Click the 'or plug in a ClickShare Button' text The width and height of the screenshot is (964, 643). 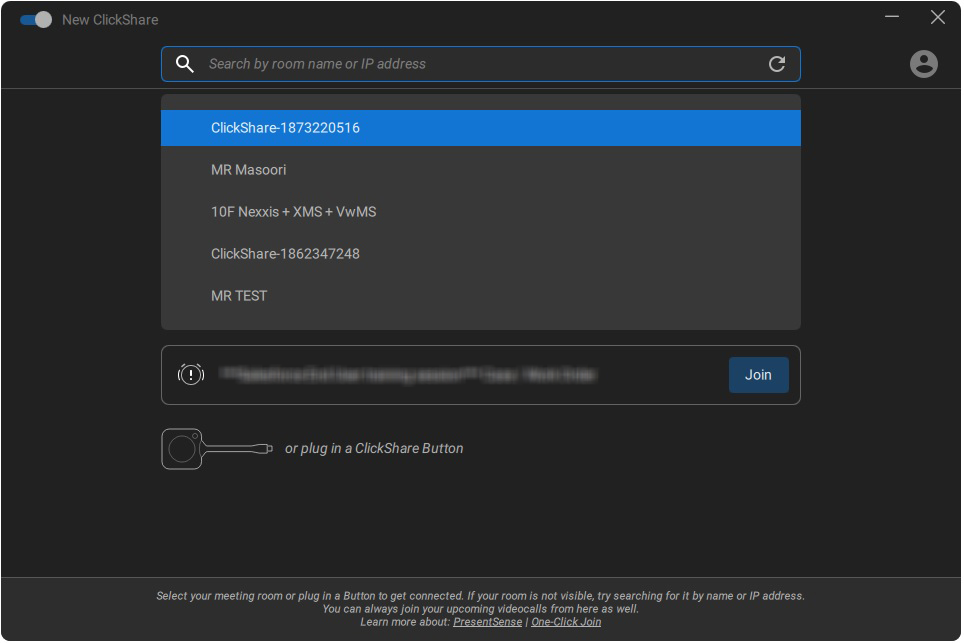pos(374,449)
